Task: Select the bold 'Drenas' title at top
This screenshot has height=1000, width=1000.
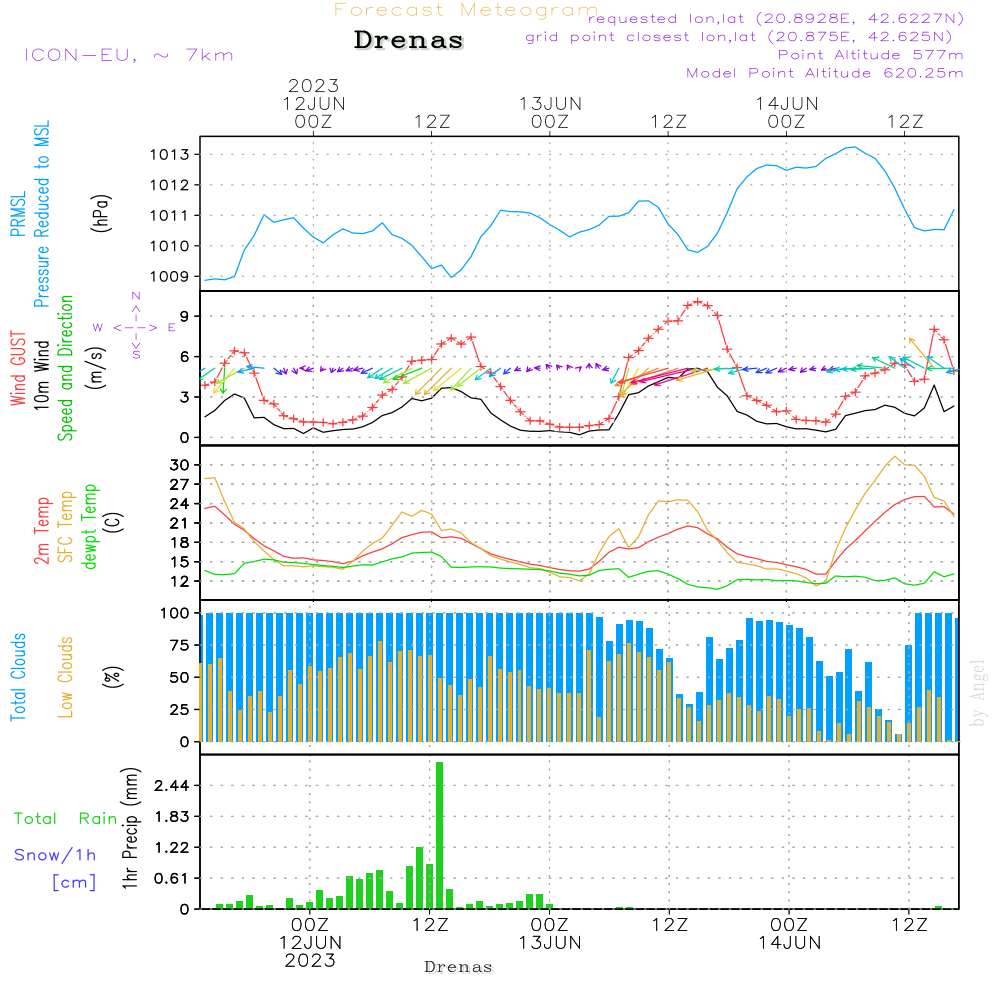Action: coord(408,40)
